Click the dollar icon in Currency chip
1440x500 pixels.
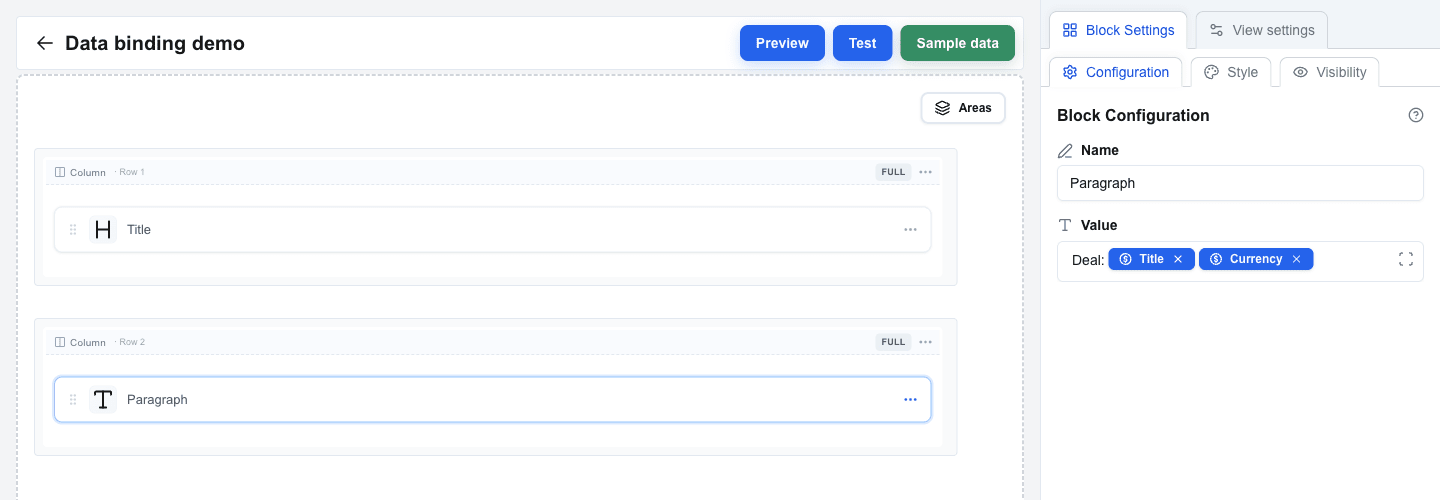click(1216, 259)
